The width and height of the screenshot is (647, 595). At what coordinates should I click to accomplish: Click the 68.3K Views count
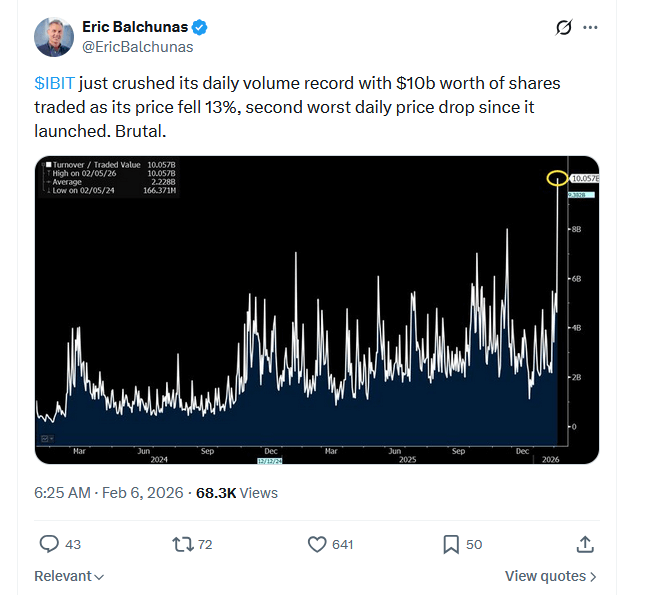coord(237,493)
